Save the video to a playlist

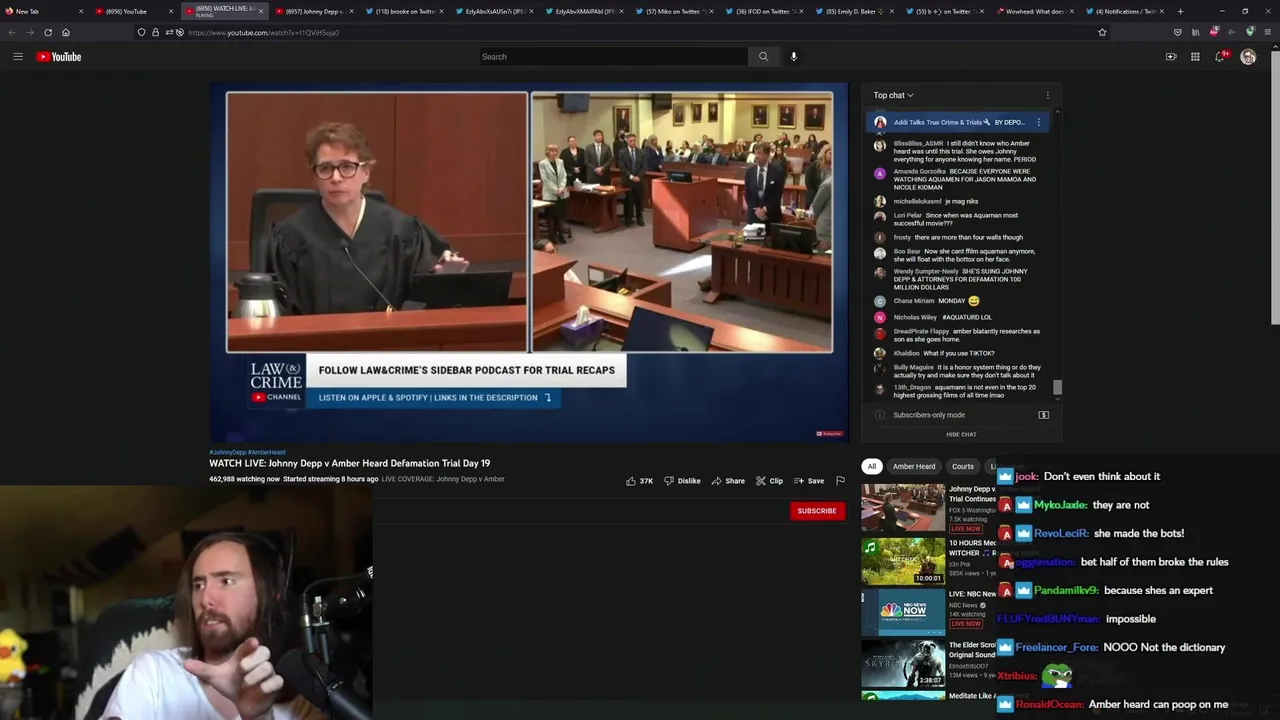[x=809, y=481]
